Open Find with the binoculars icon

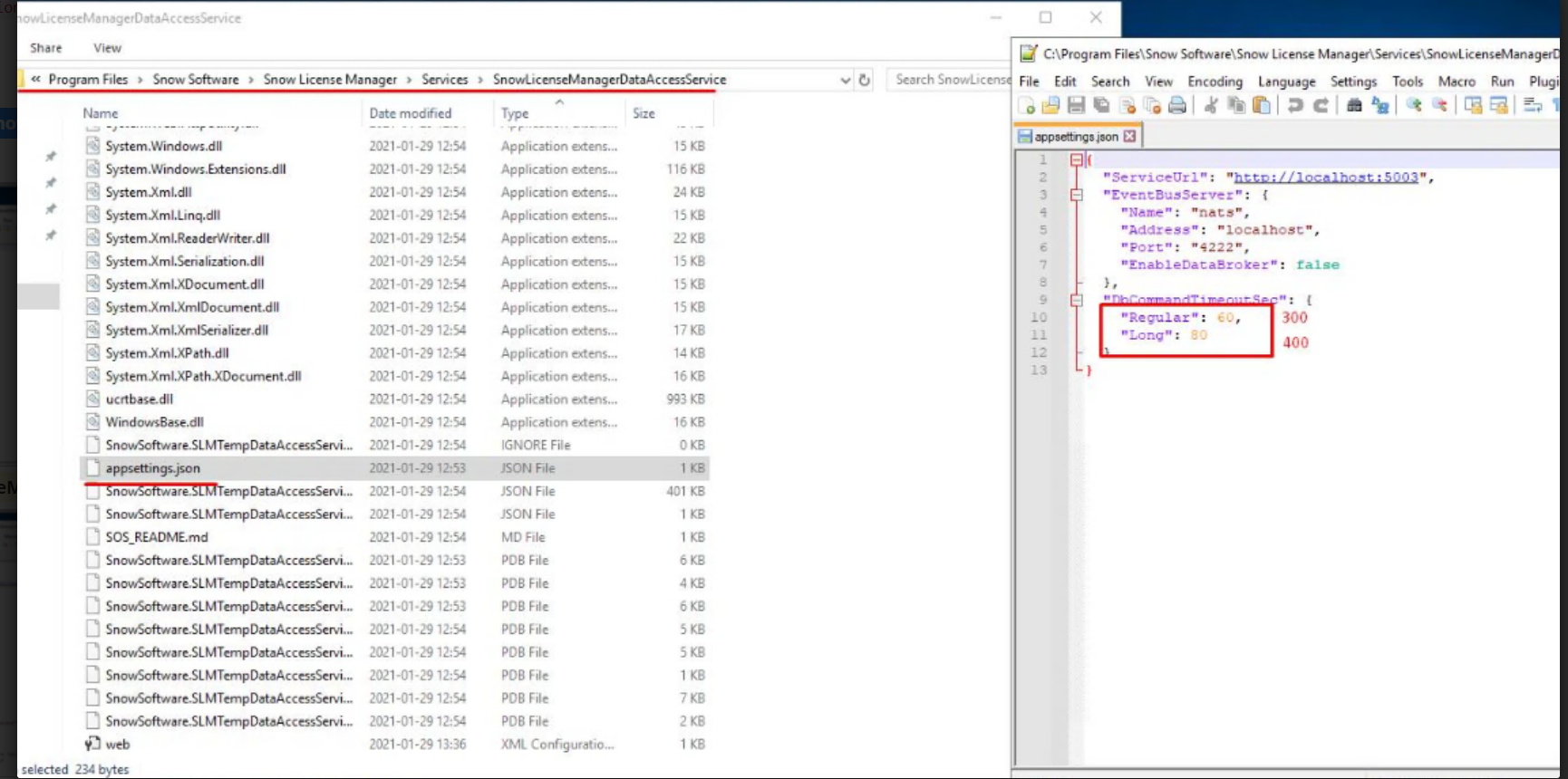tap(1354, 106)
